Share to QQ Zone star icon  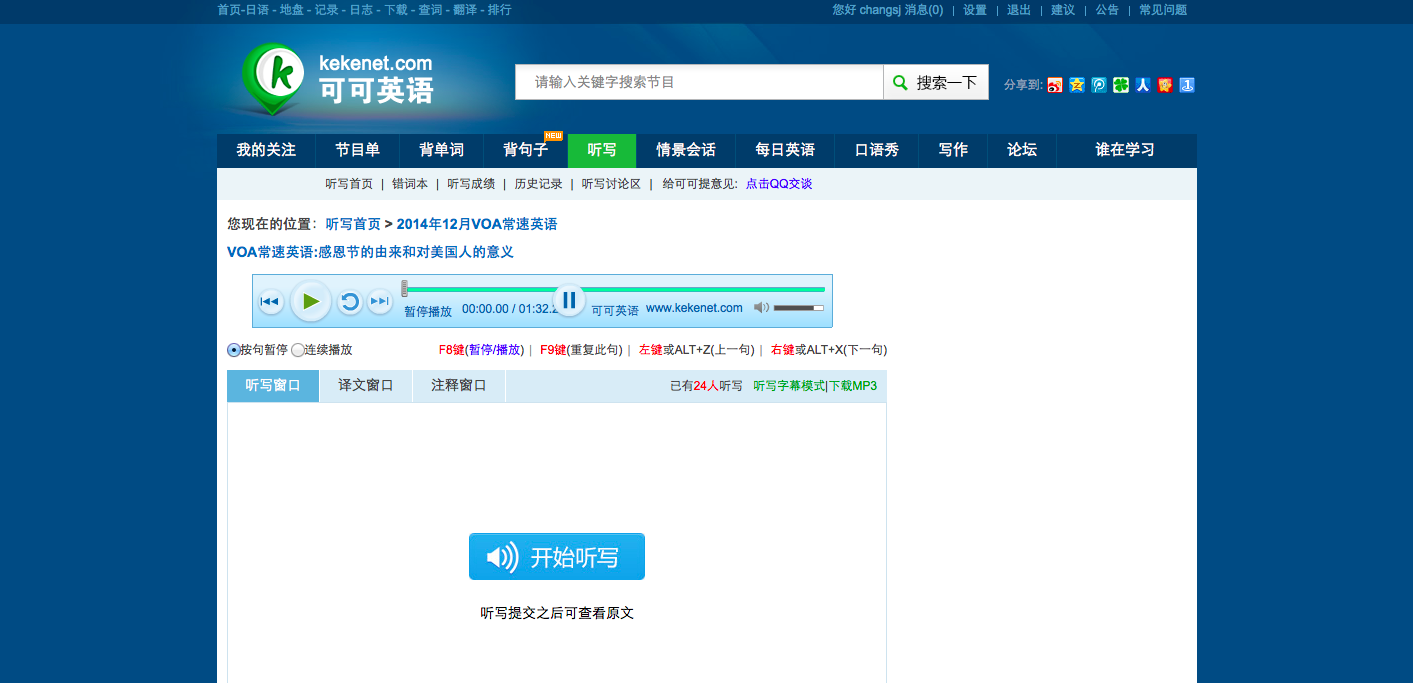tap(1077, 85)
